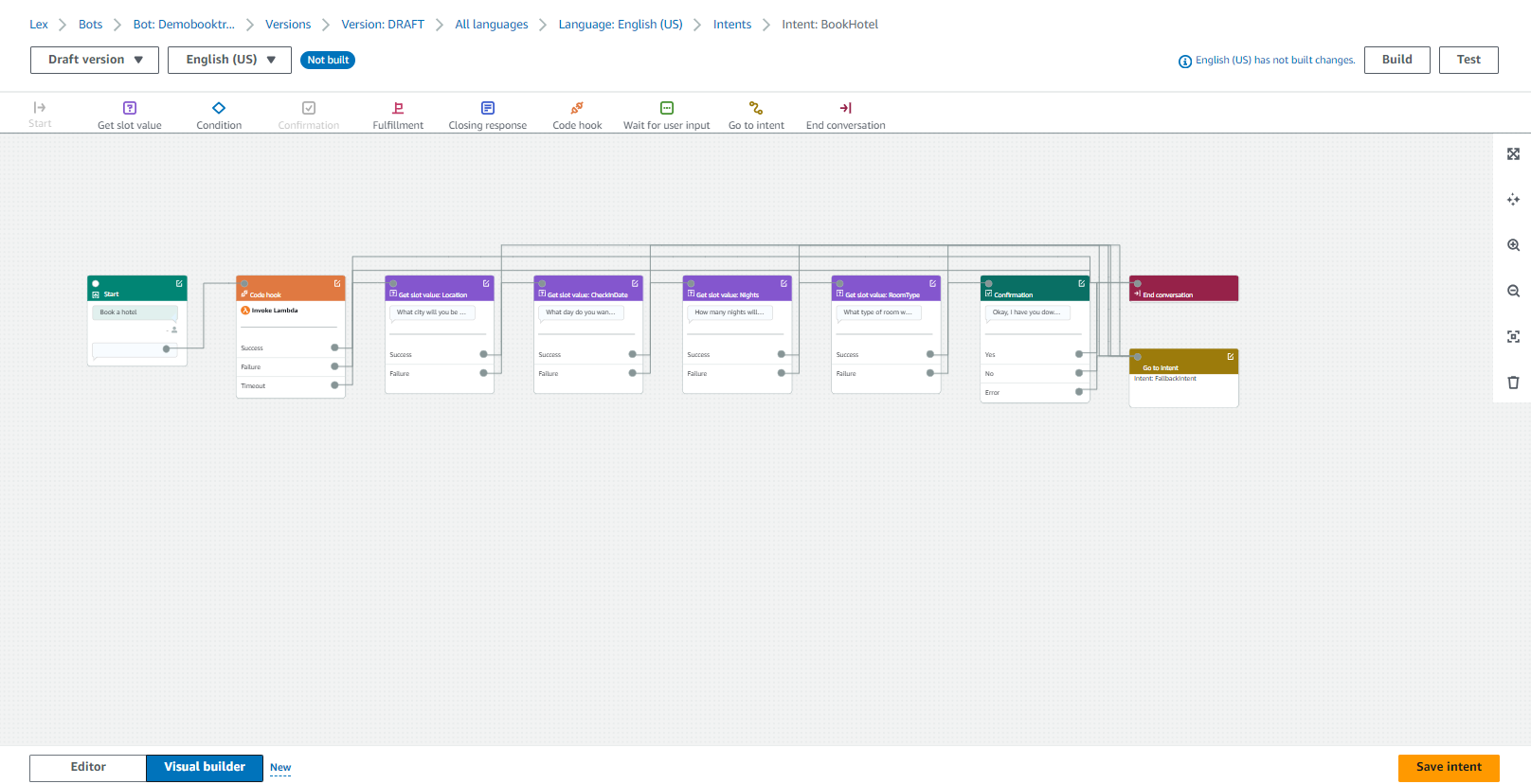The image size is (1531, 784).
Task: Click the Confirmation Error output port
Action: click(1078, 392)
